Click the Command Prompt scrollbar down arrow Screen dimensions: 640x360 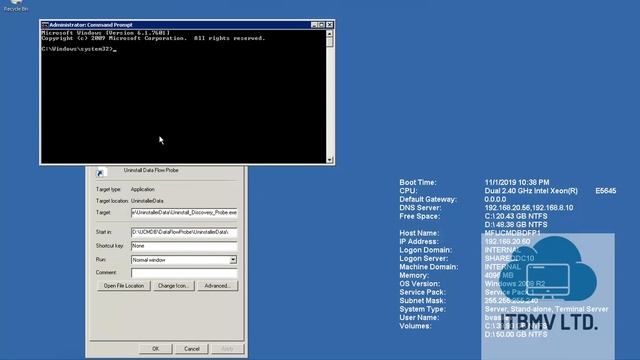coord(329,160)
